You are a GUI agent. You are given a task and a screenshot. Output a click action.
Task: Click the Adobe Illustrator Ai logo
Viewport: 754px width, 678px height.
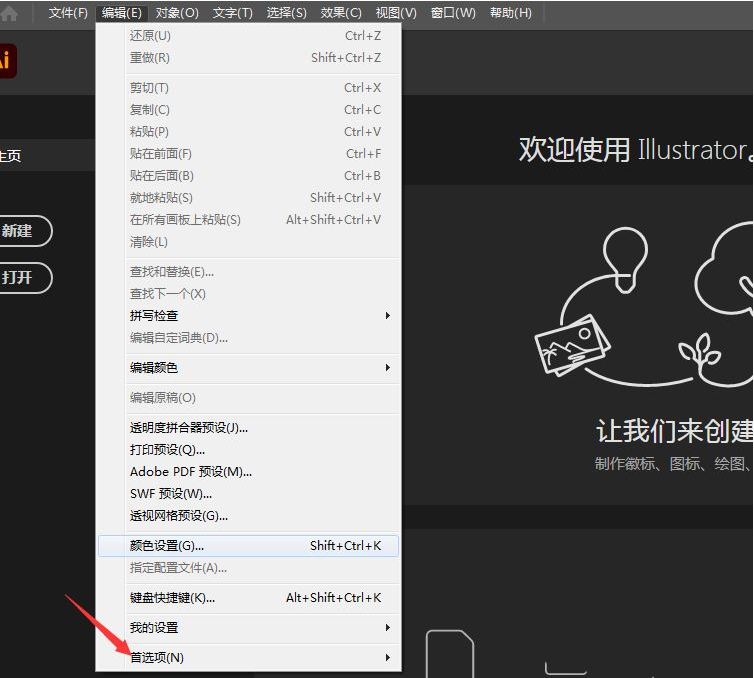pos(7,61)
